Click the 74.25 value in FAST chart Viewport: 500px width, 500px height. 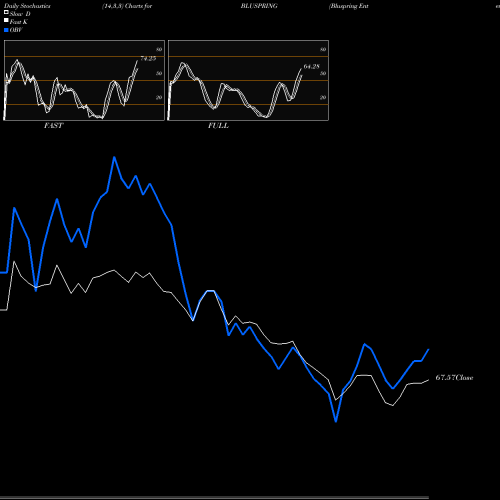[148, 59]
